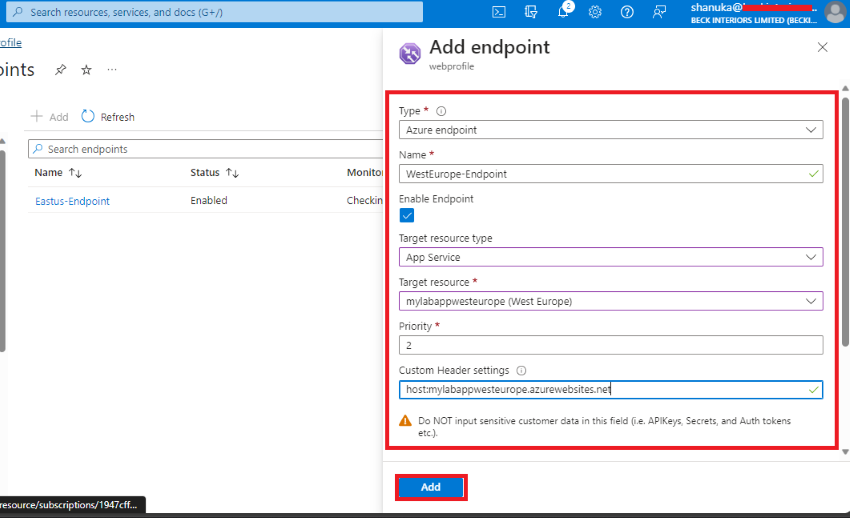Toggle the Enable Endpoint checkbox

(x=407, y=216)
